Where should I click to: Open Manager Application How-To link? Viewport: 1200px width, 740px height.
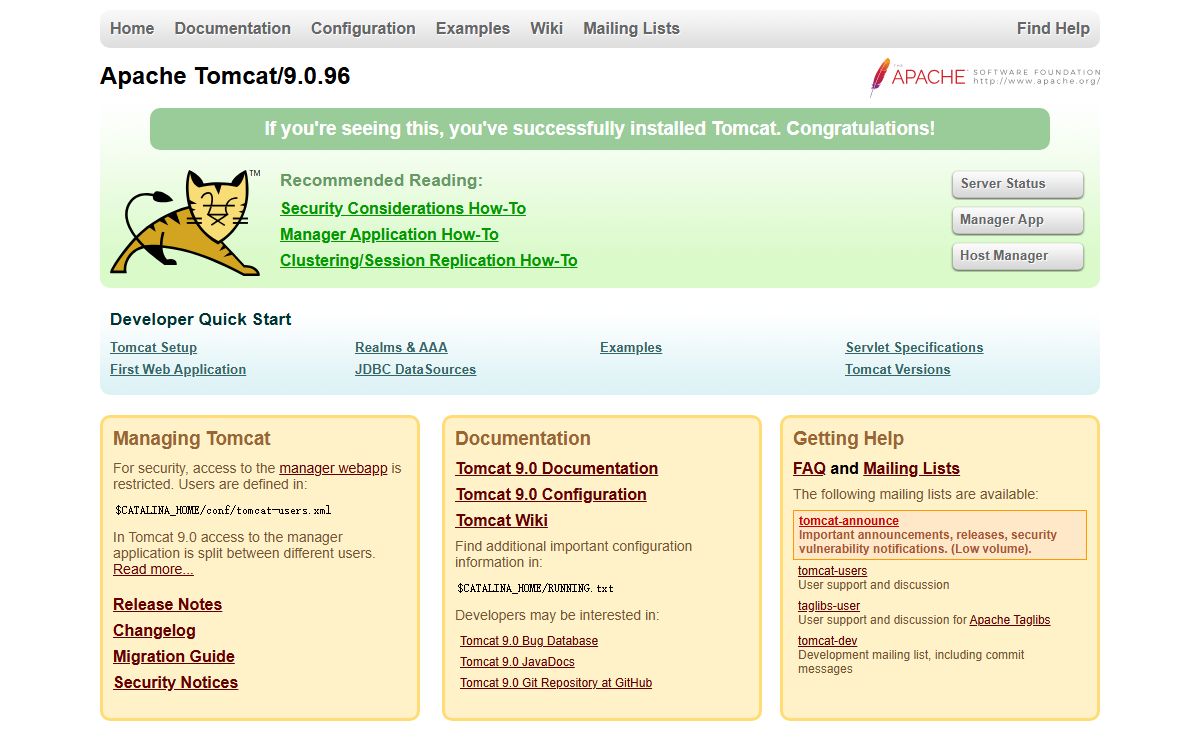point(389,234)
